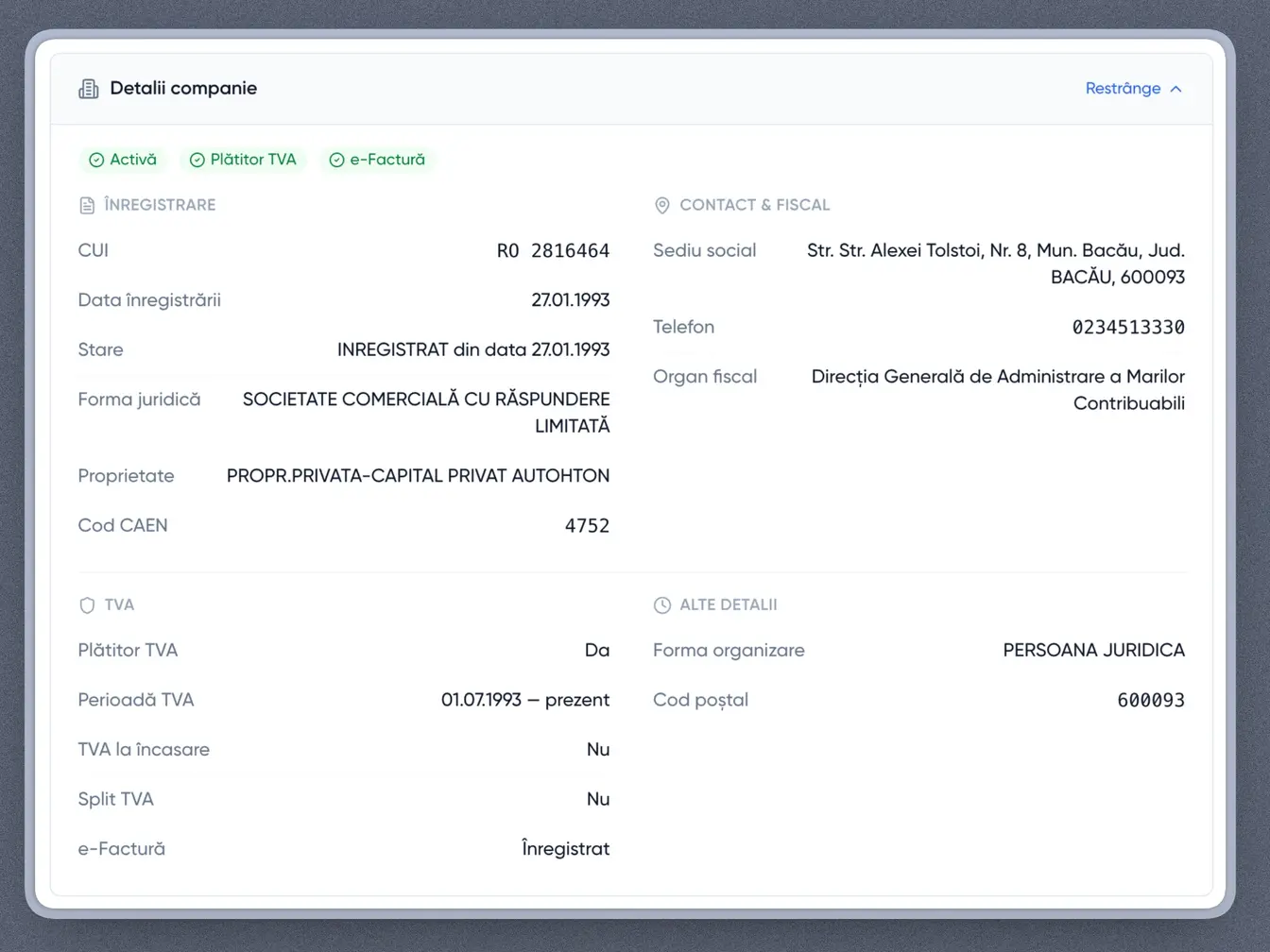Collapse the panel with Restrânge link
The width and height of the screenshot is (1270, 952).
(x=1123, y=89)
